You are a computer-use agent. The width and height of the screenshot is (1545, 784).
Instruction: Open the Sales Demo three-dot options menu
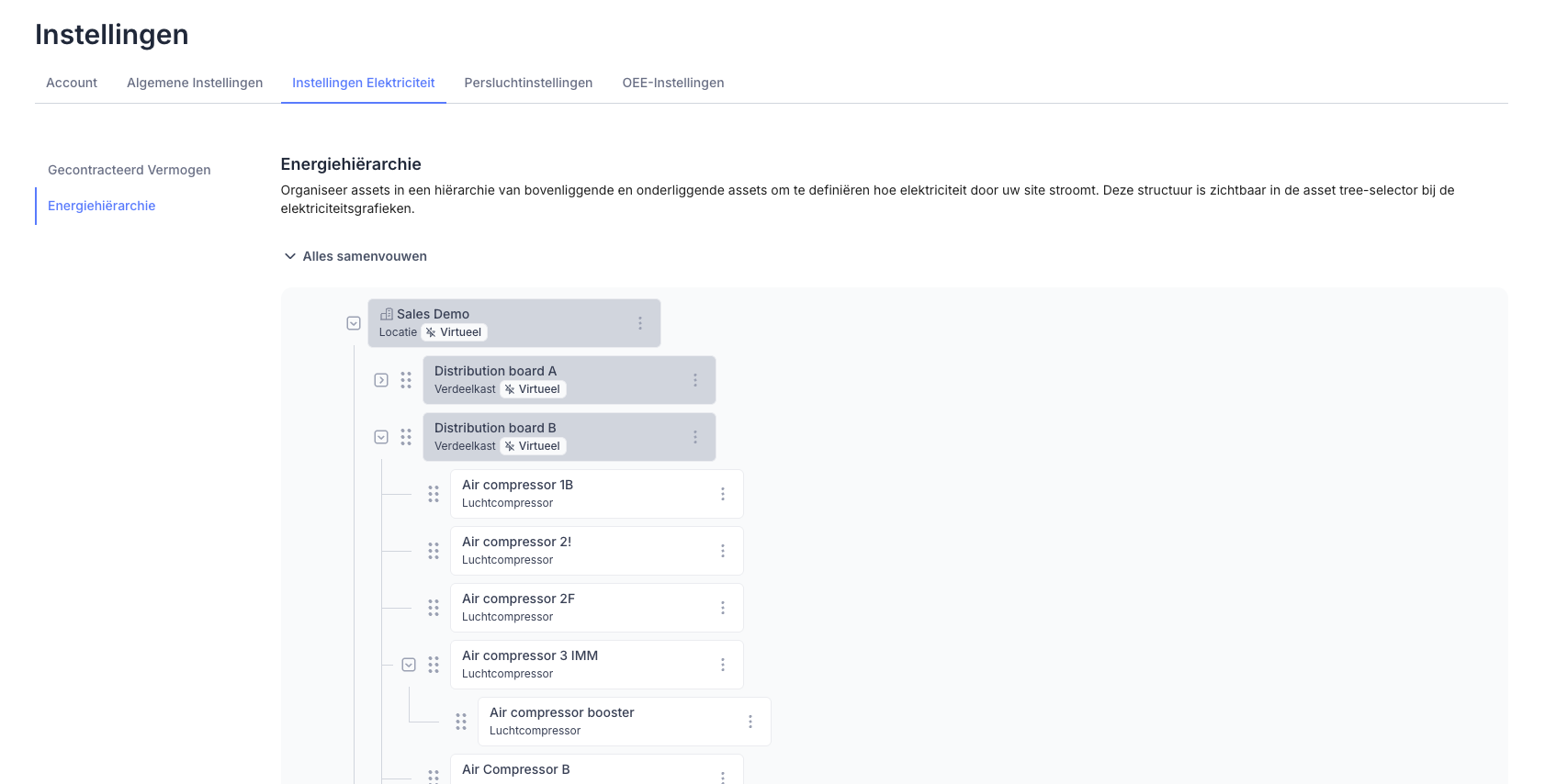point(640,323)
